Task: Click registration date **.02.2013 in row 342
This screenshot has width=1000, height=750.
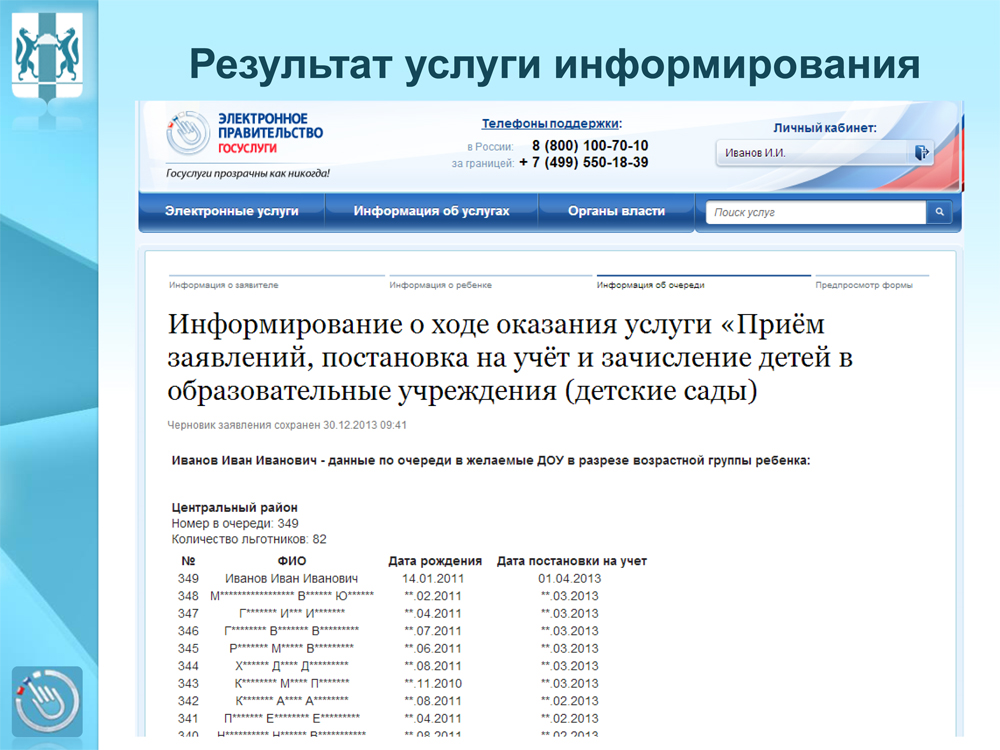Action: (x=570, y=701)
